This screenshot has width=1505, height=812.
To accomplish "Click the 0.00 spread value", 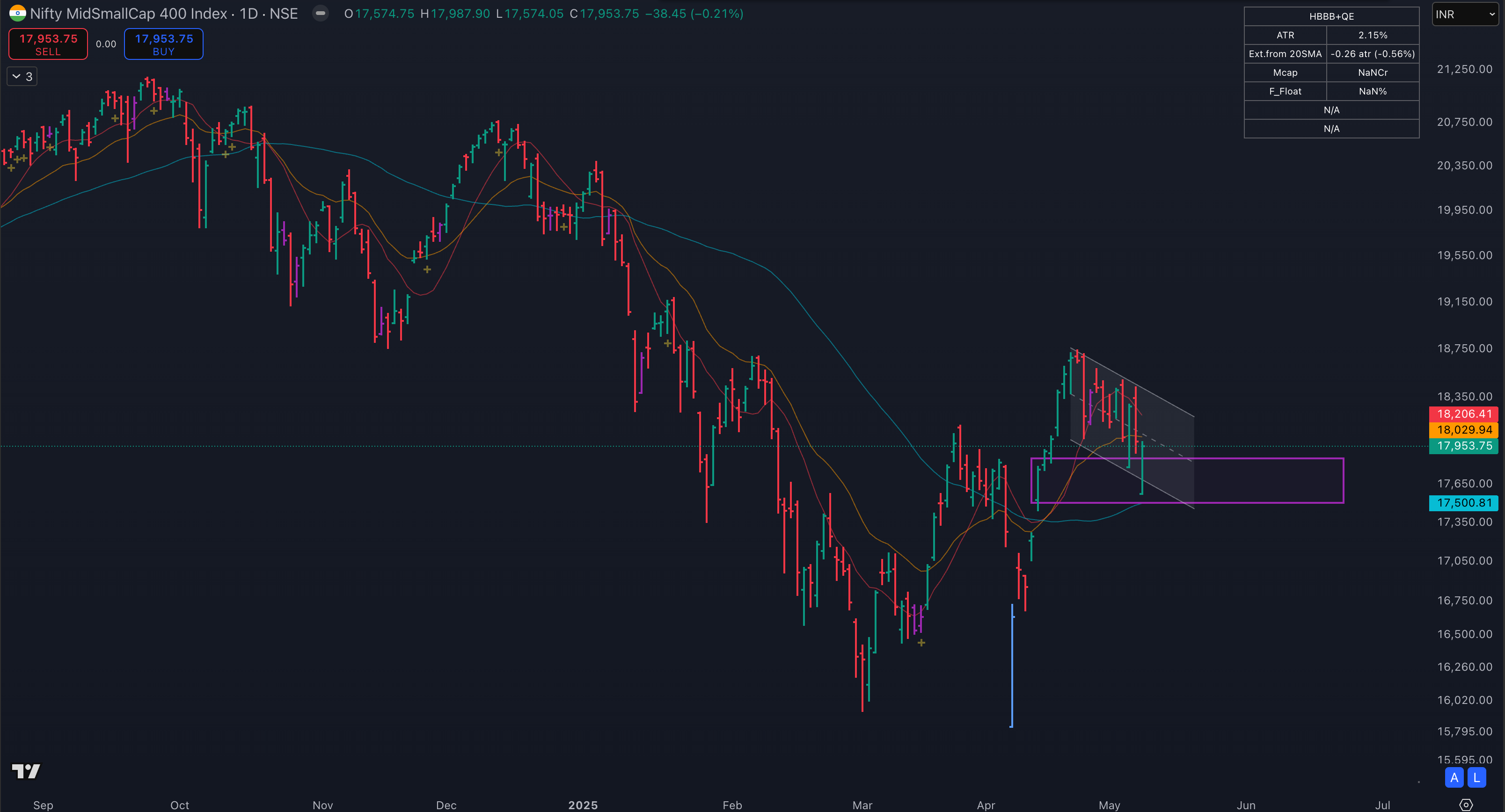I will point(106,44).
